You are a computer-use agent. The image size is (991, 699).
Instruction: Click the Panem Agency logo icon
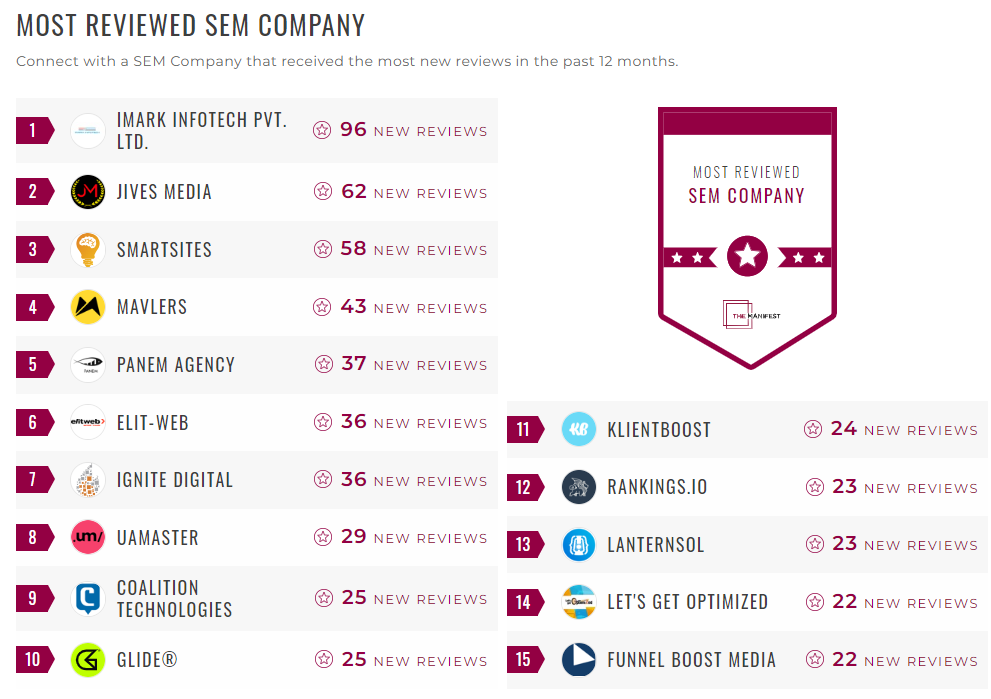point(88,365)
